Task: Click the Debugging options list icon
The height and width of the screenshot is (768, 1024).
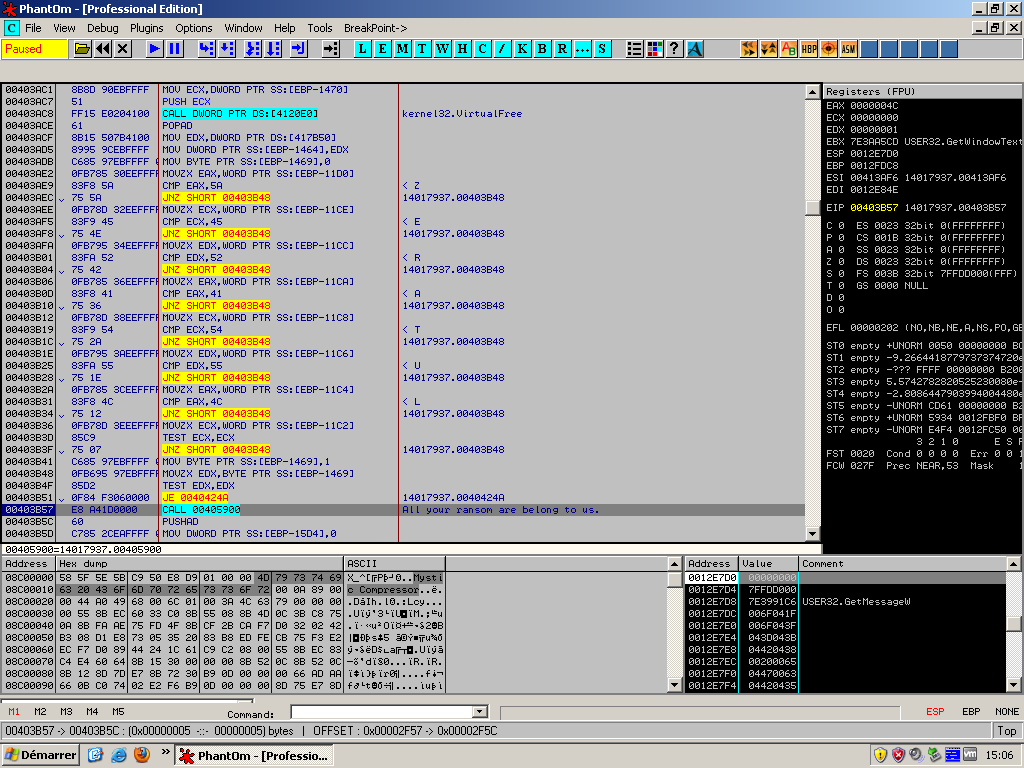Action: tap(634, 49)
